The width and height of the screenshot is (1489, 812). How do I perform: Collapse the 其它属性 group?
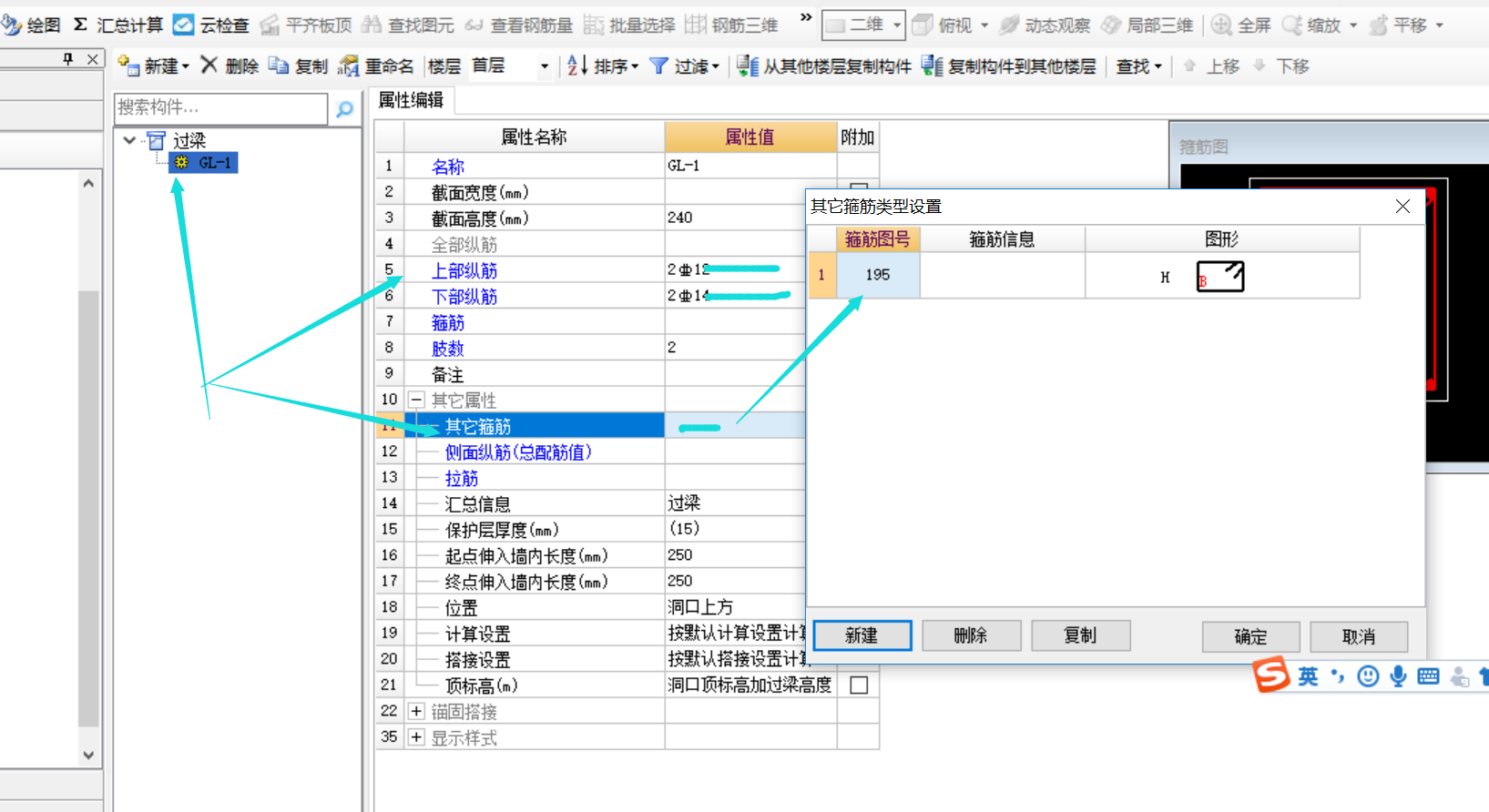416,400
